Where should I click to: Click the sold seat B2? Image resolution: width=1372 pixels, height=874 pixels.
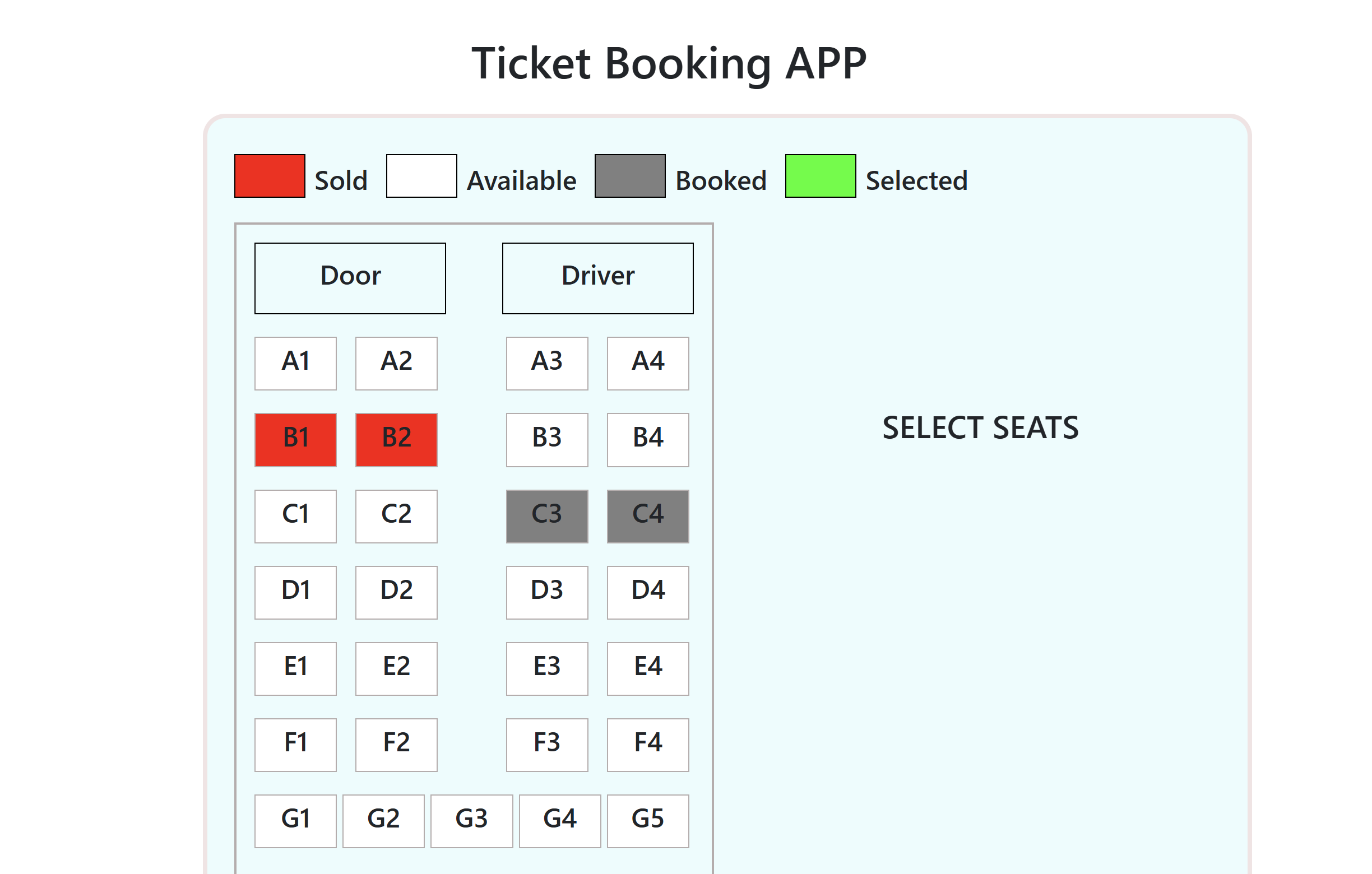click(396, 440)
